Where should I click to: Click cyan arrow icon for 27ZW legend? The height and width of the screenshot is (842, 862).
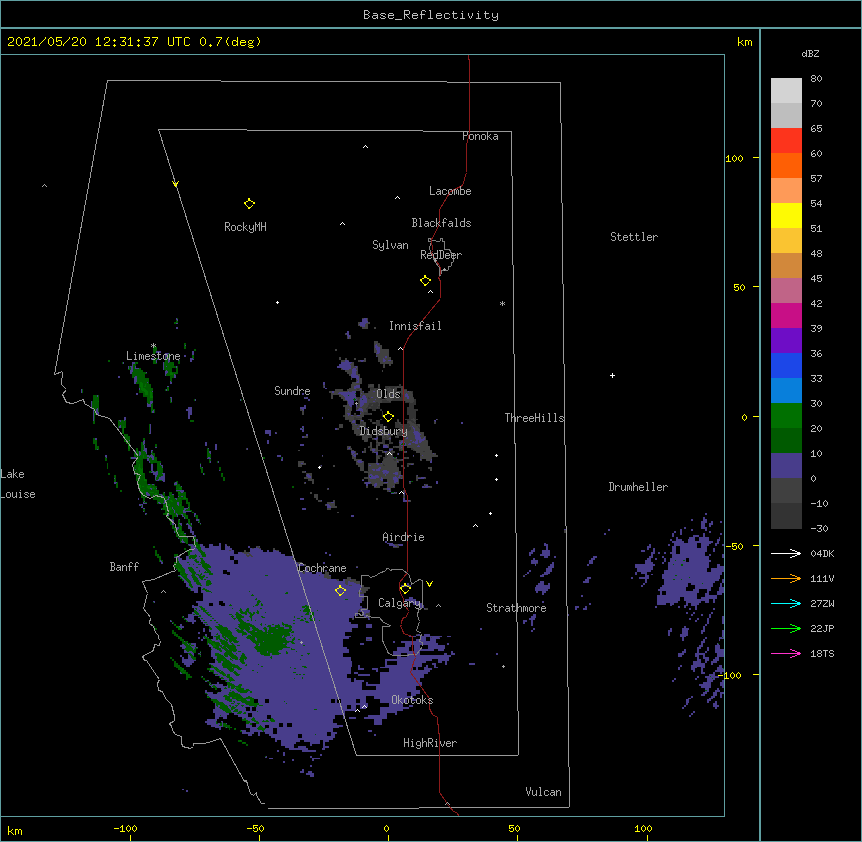tap(786, 603)
